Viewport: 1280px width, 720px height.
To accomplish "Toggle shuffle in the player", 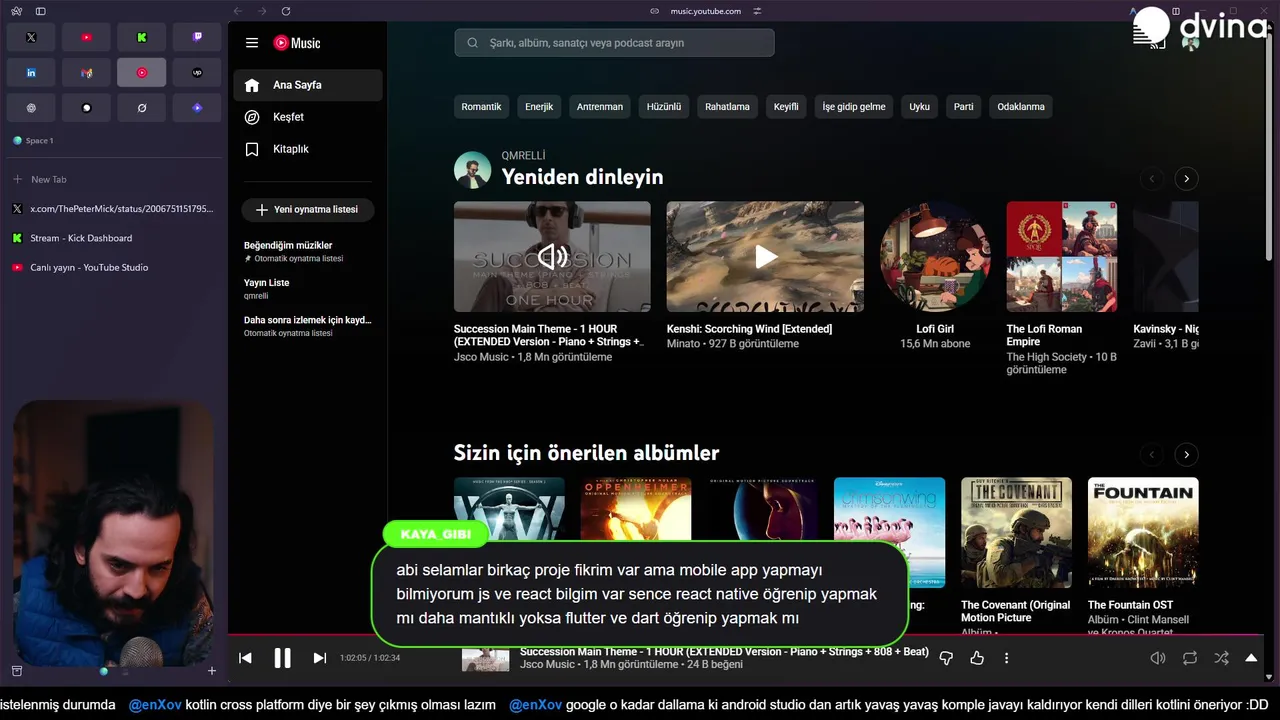I will pyautogui.click(x=1221, y=658).
